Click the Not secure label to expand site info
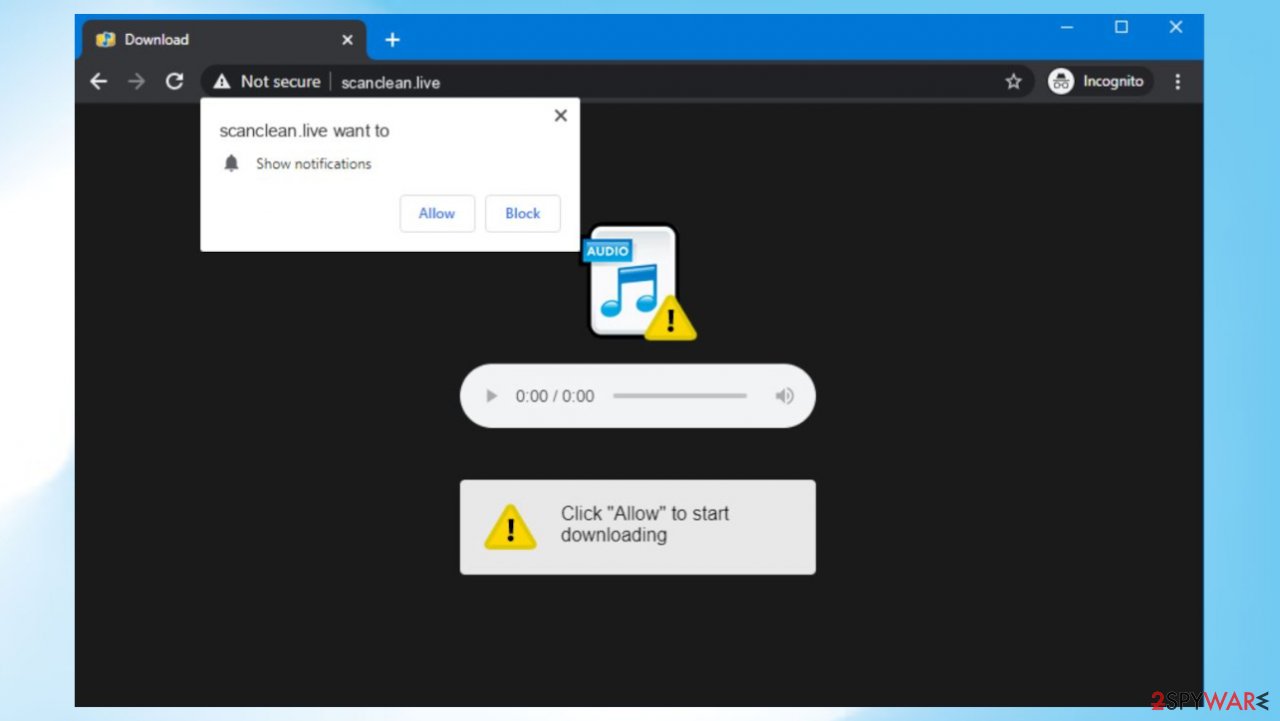This screenshot has height=721, width=1280. (x=279, y=81)
